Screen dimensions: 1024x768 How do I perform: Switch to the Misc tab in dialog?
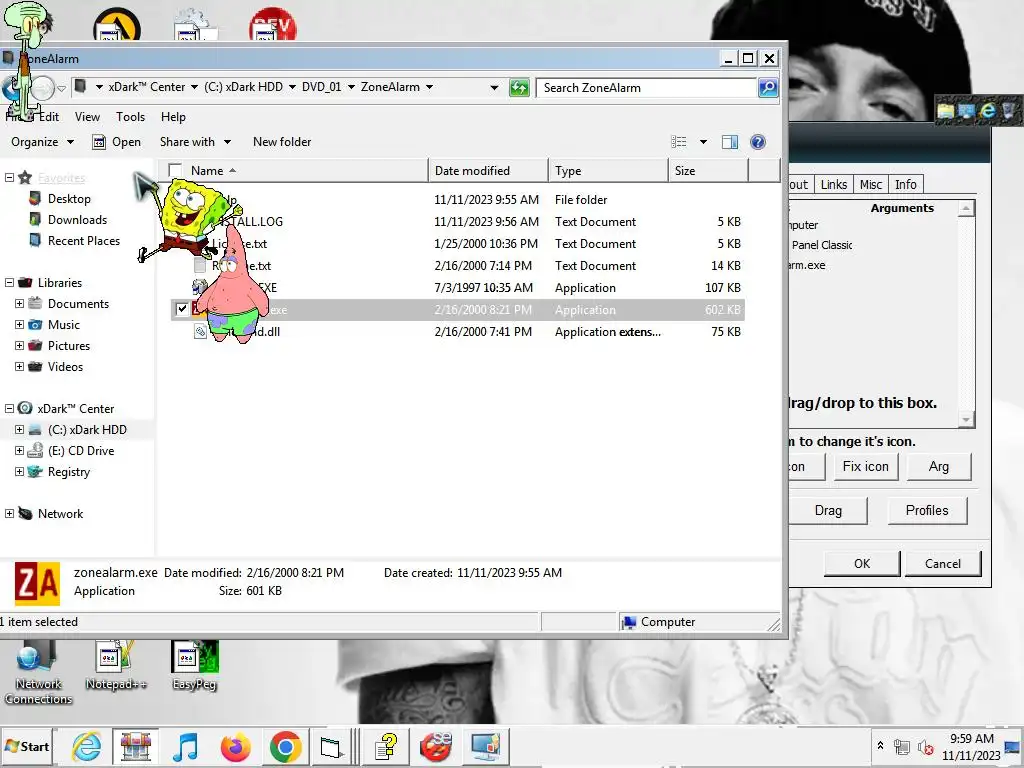(x=871, y=185)
